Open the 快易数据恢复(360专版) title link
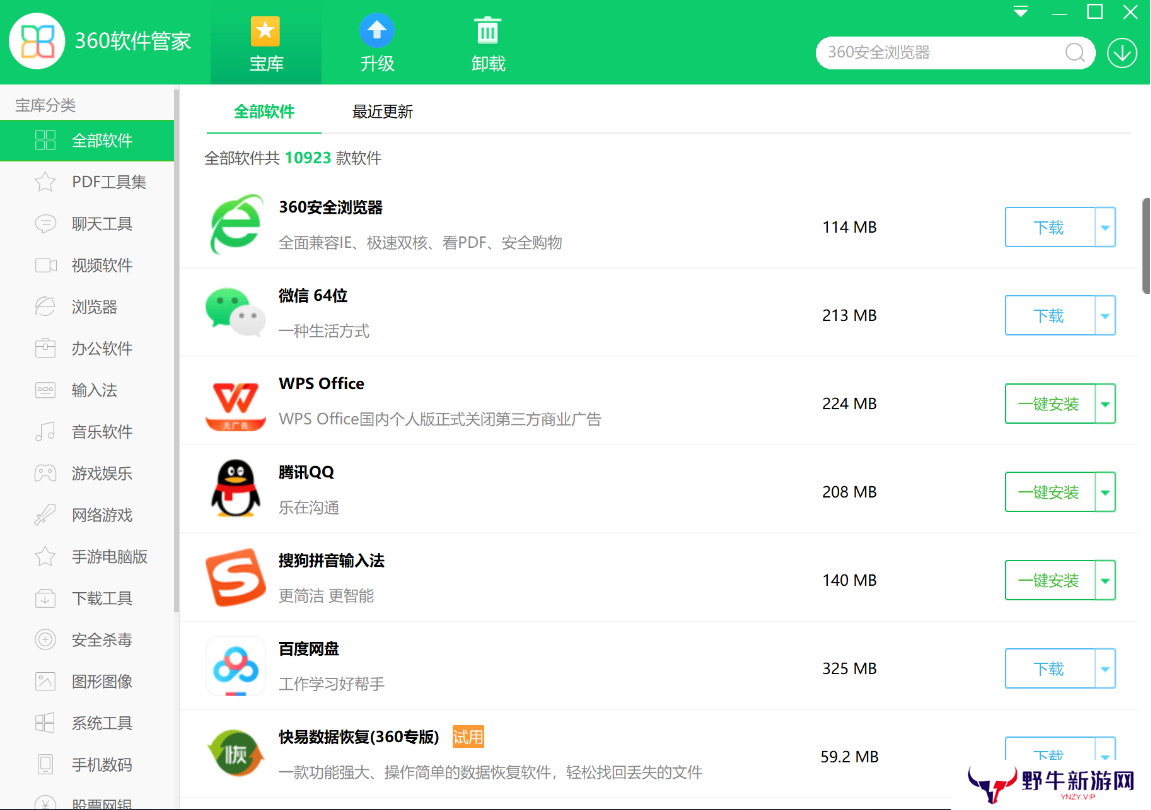Image resolution: width=1151 pixels, height=810 pixels. point(358,737)
